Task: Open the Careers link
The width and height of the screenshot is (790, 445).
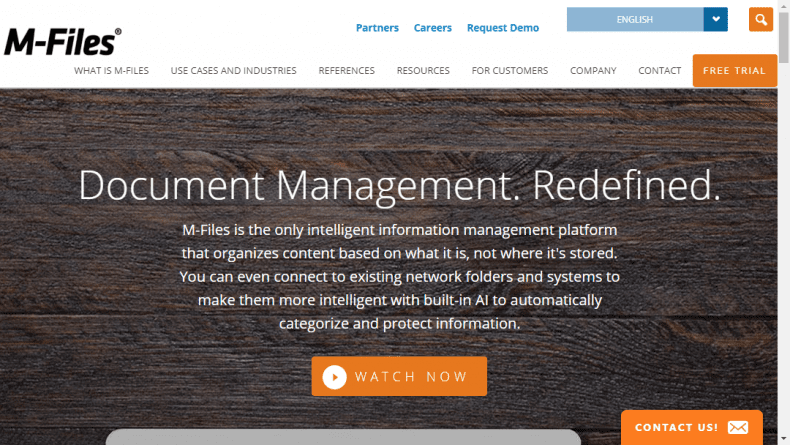Action: [433, 28]
